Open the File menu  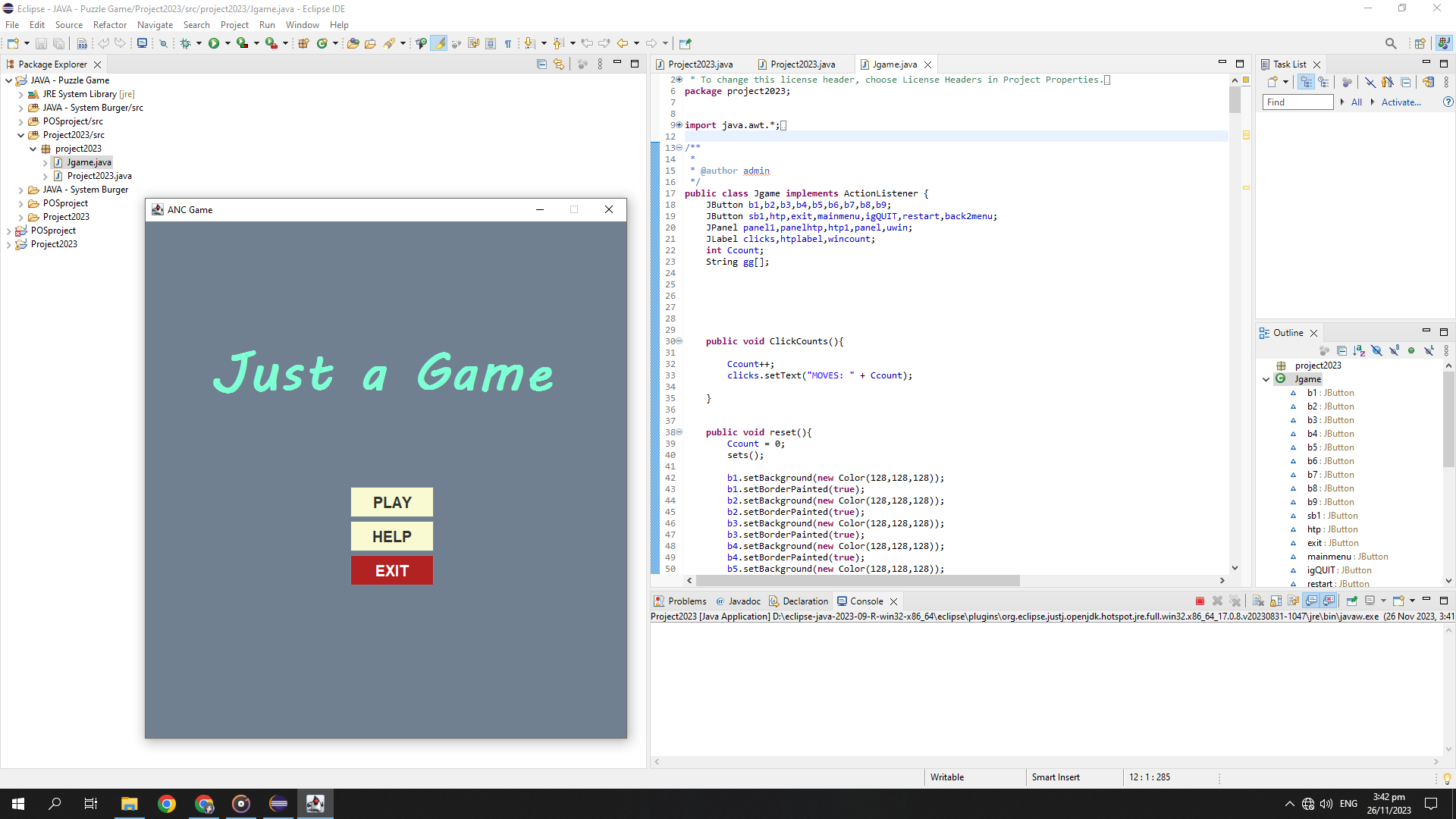tap(12, 25)
